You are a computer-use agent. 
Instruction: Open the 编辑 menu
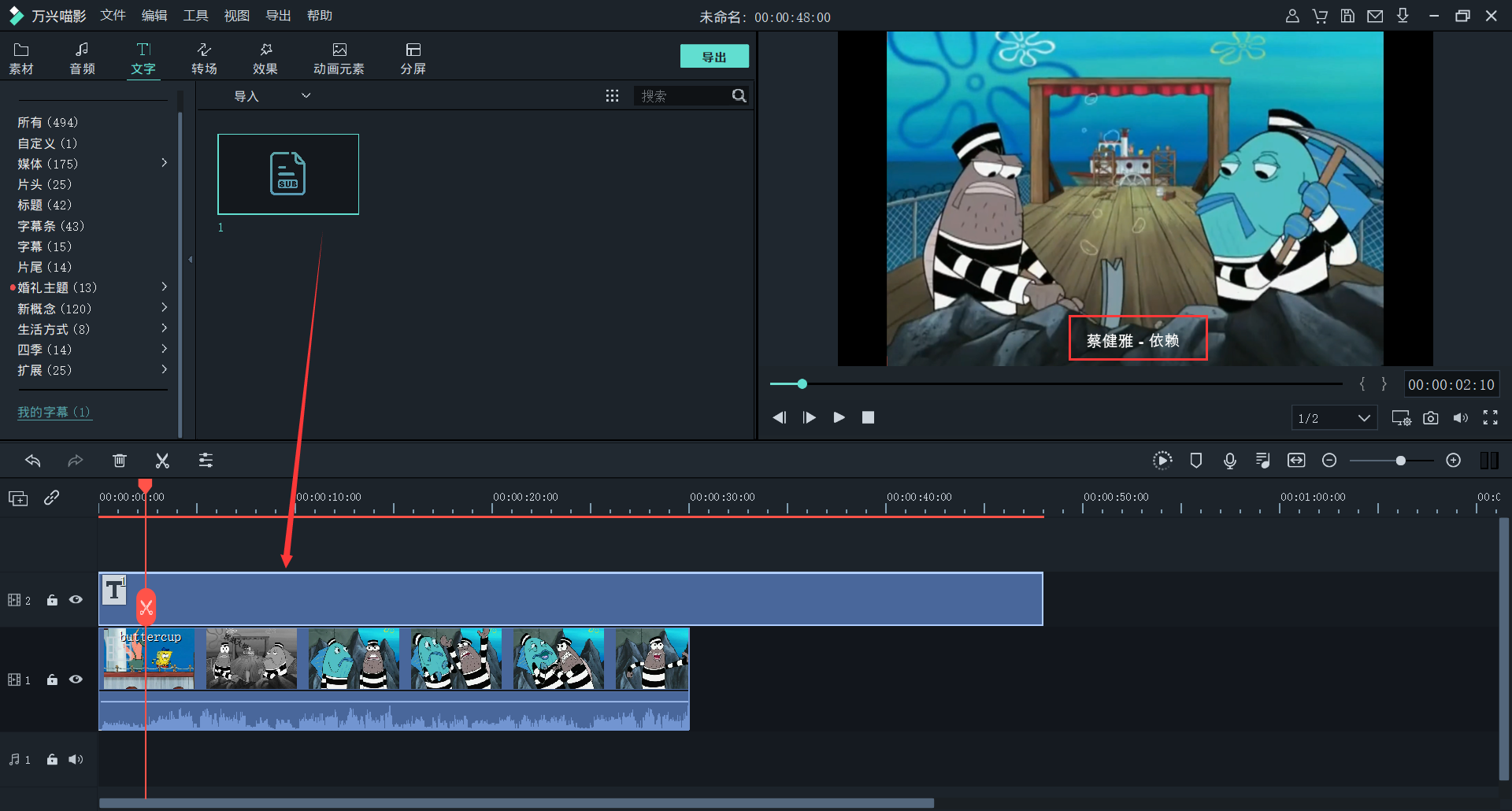click(x=154, y=16)
